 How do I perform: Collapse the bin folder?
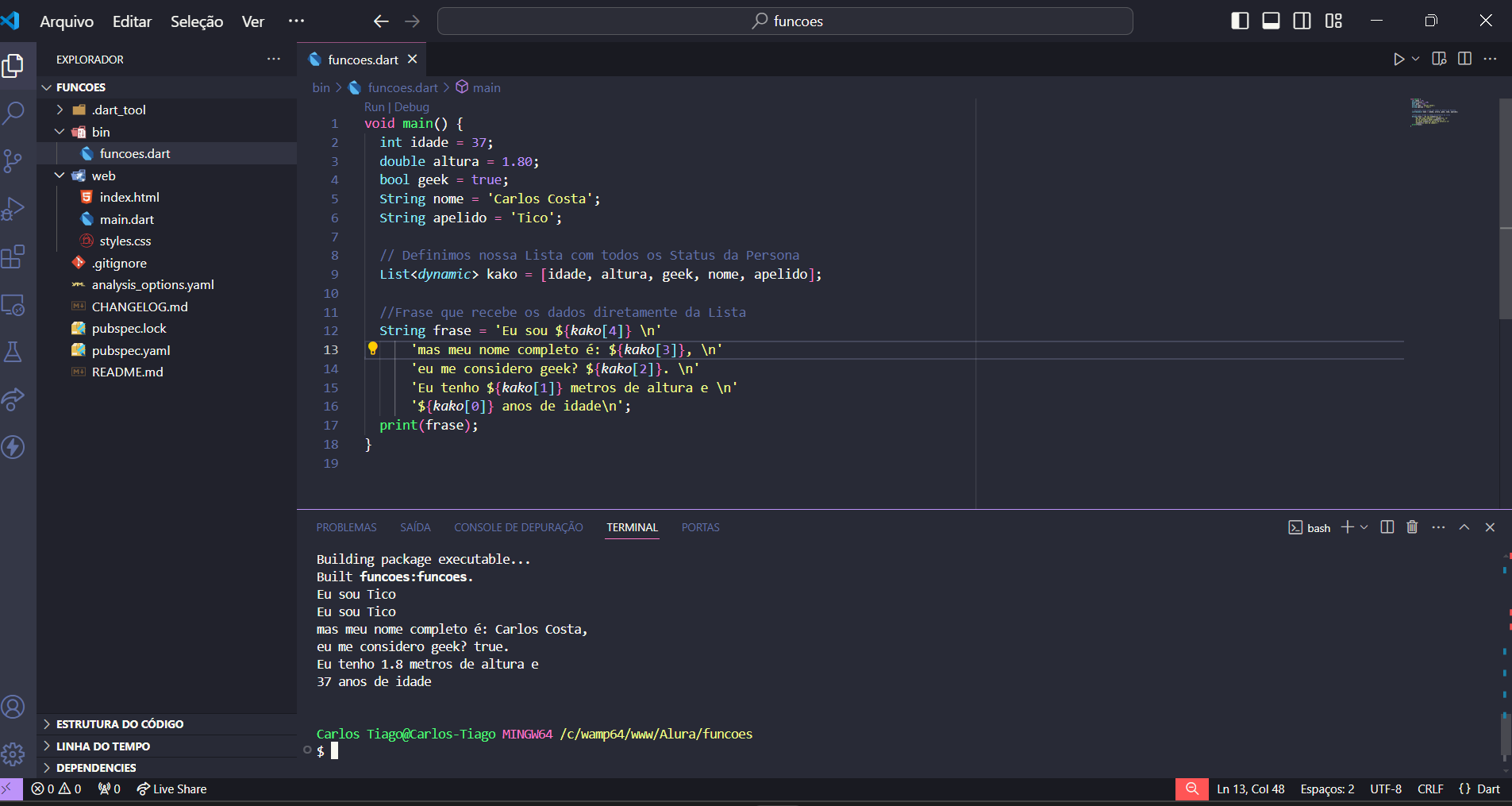[167, 132]
